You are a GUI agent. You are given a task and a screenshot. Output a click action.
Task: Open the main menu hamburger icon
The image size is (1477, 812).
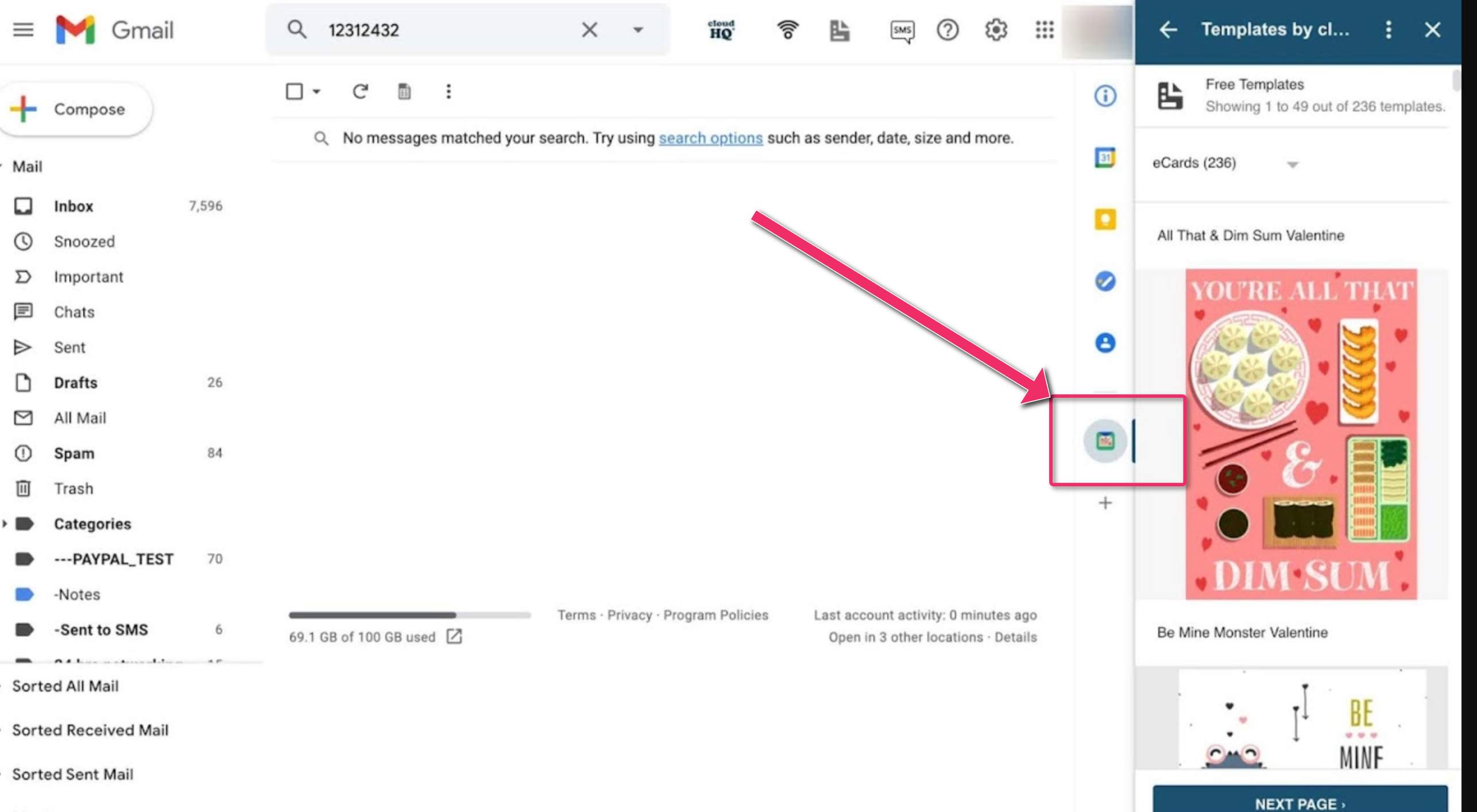coord(23,29)
